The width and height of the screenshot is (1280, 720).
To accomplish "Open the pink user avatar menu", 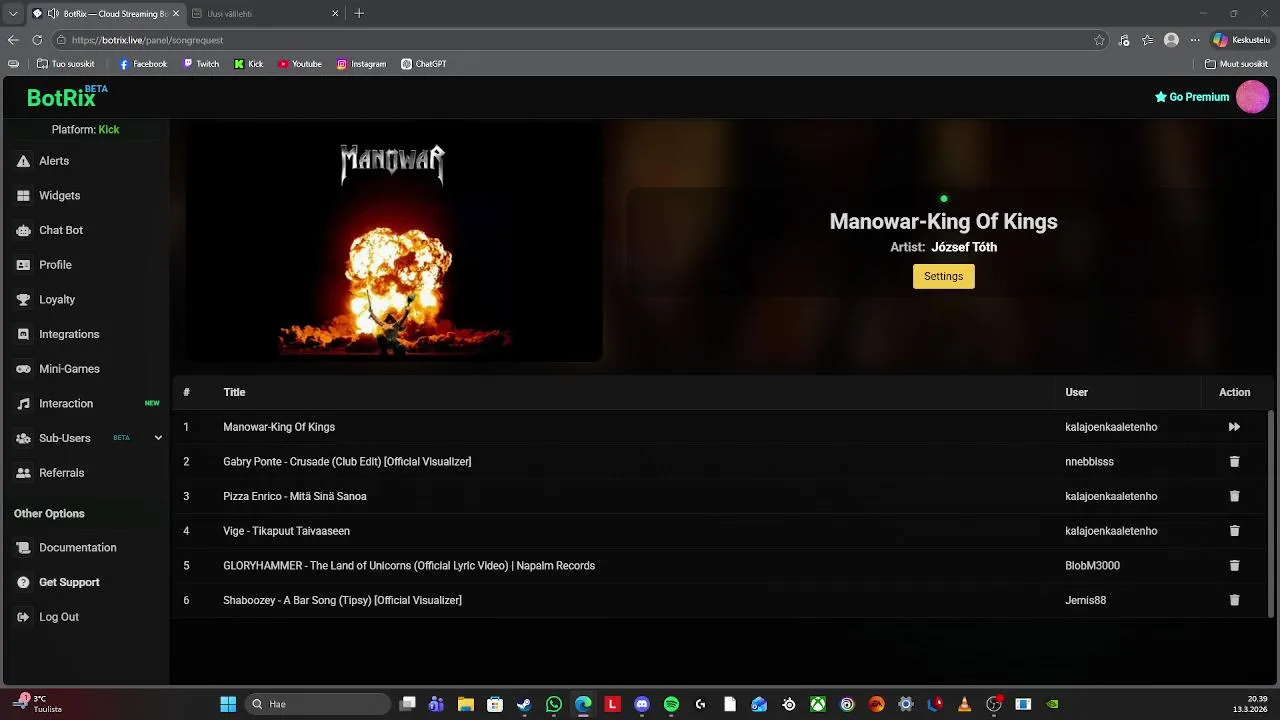I will (1252, 97).
